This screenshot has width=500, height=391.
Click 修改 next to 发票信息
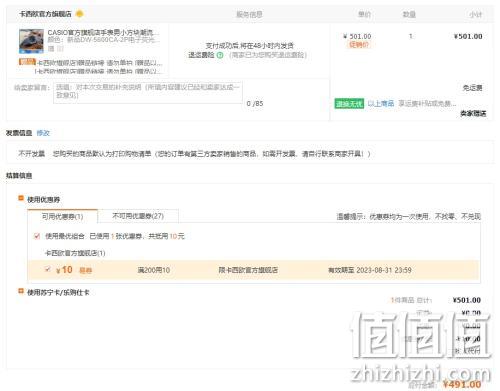(43, 133)
